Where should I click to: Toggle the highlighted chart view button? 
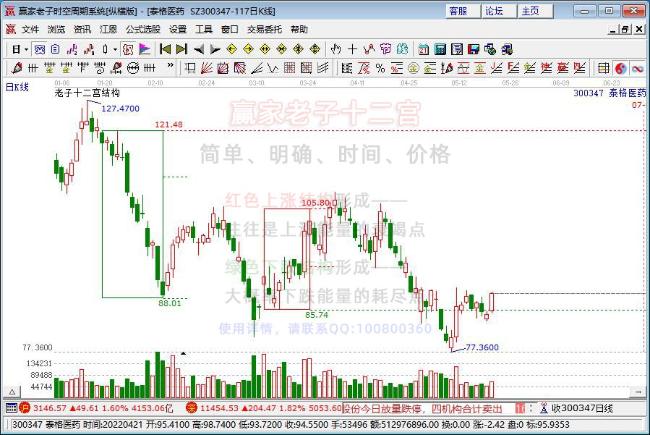[x=40, y=49]
